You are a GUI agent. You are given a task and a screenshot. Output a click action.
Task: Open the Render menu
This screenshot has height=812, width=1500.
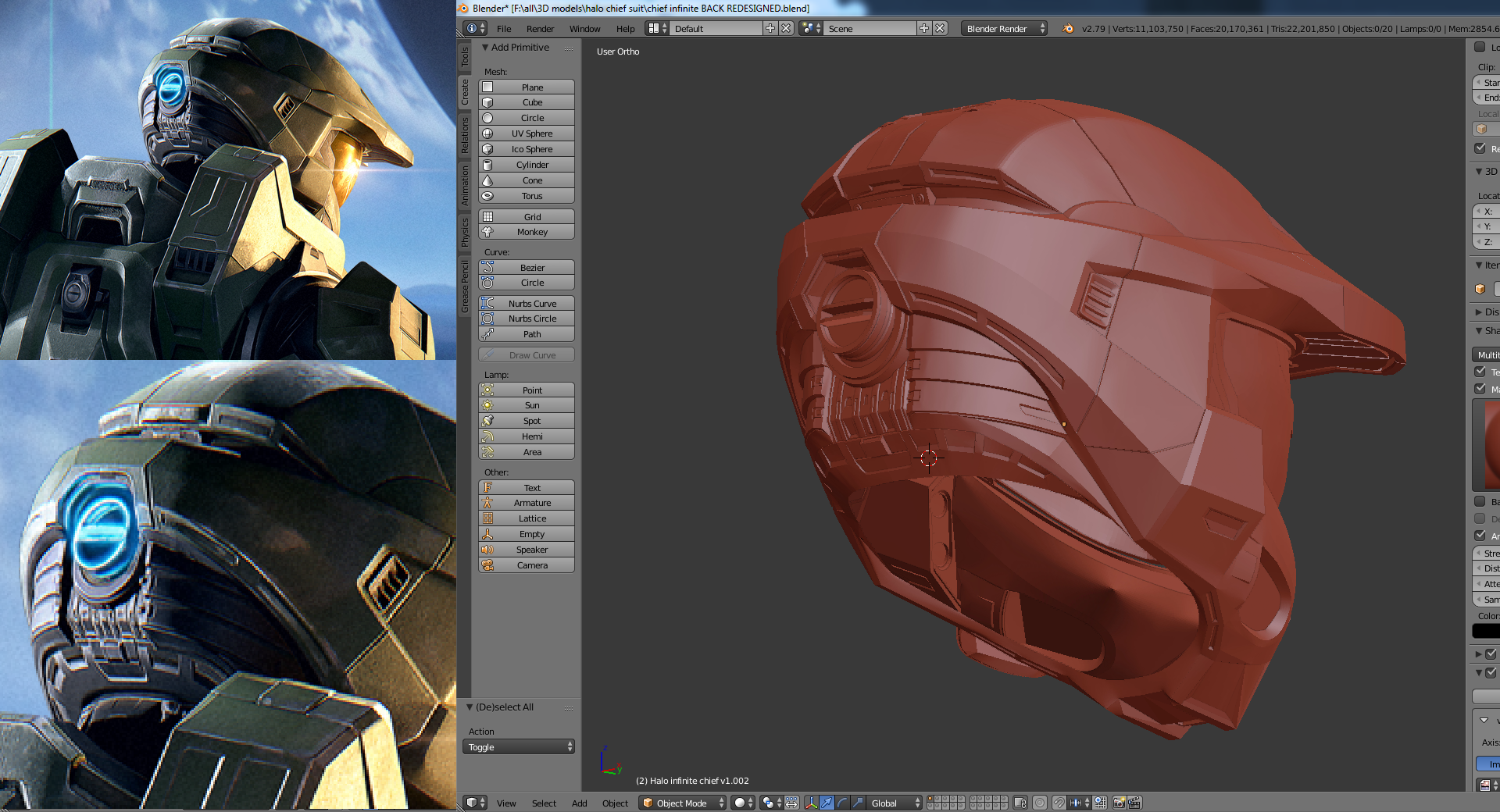coord(540,29)
